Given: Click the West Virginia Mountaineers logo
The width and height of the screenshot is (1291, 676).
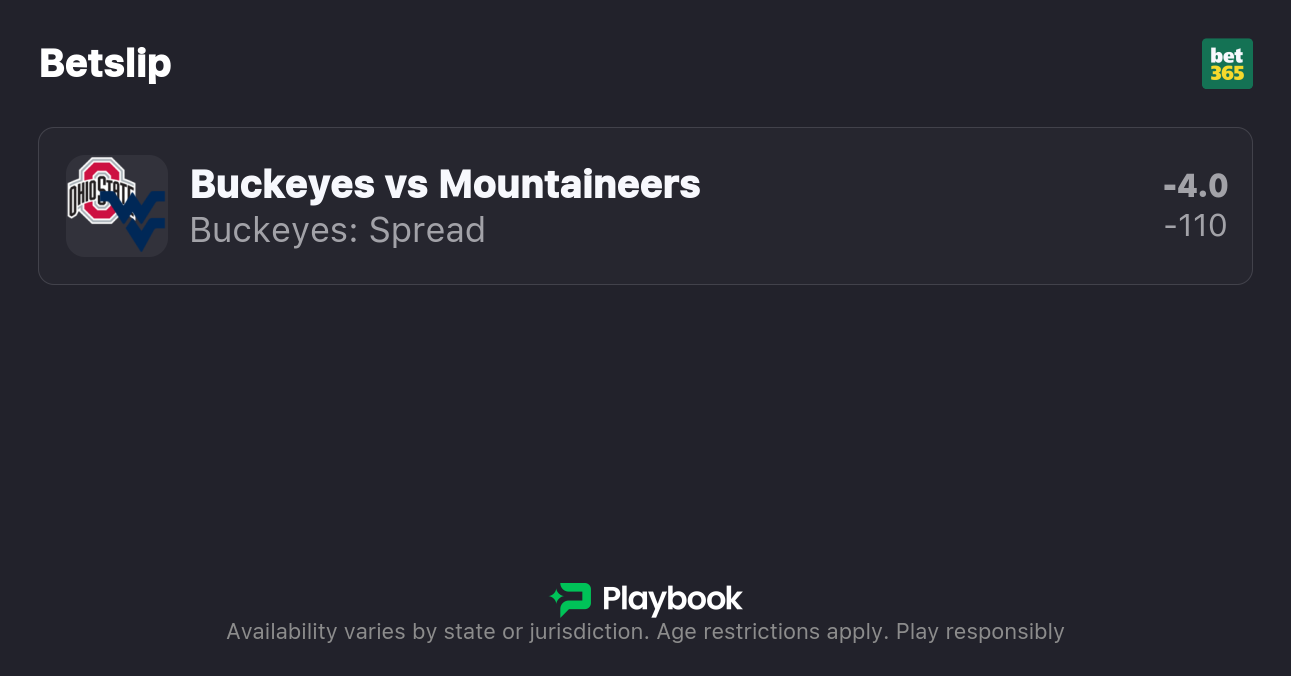Looking at the screenshot, I should [138, 220].
